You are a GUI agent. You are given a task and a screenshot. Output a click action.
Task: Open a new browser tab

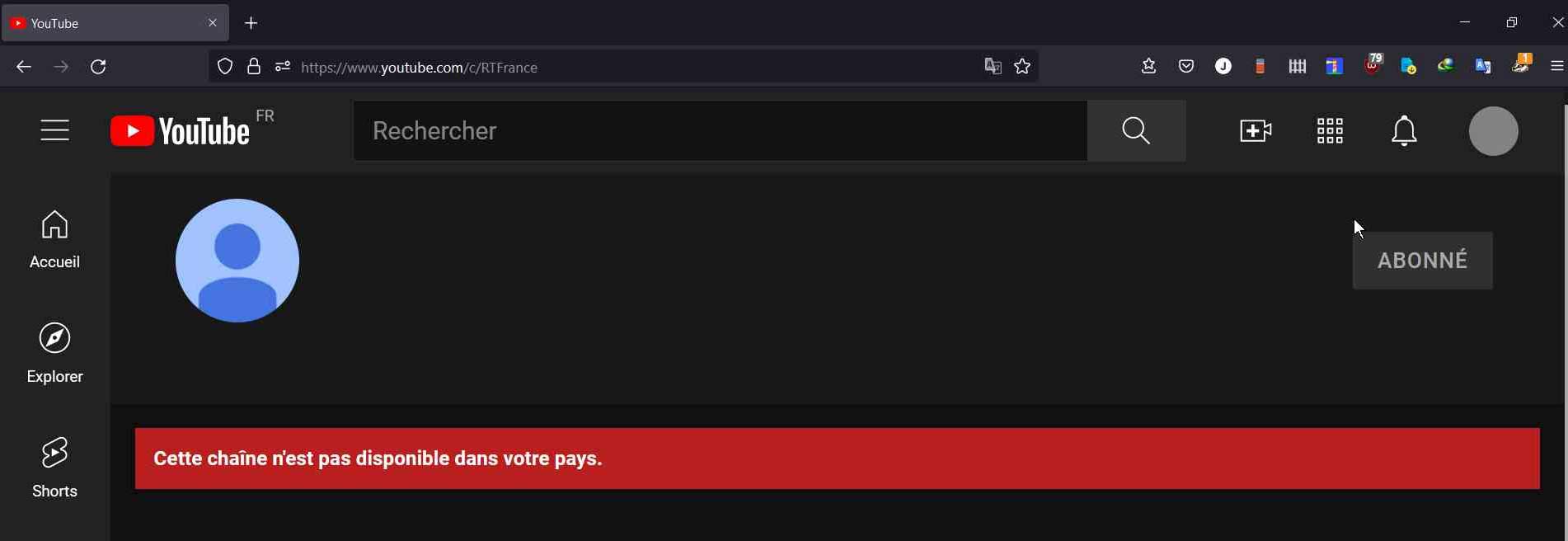click(251, 23)
